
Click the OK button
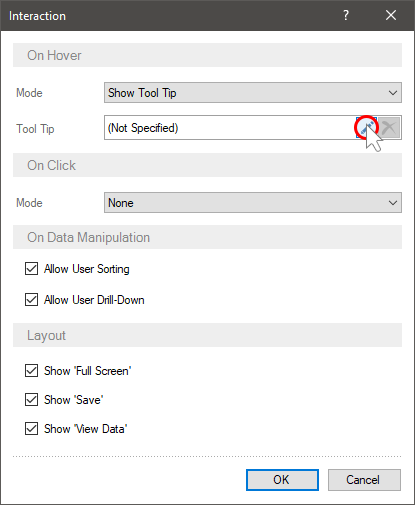[x=282, y=480]
